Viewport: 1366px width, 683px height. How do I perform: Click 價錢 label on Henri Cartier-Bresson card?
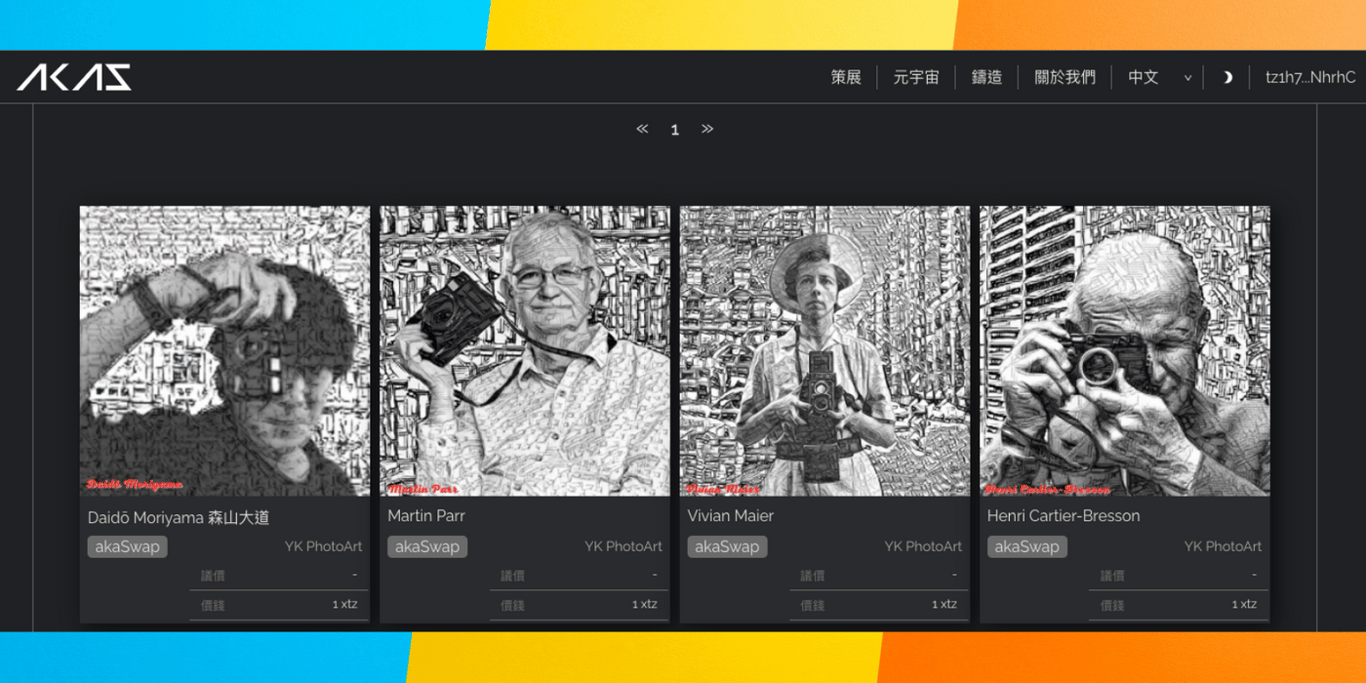[1113, 606]
